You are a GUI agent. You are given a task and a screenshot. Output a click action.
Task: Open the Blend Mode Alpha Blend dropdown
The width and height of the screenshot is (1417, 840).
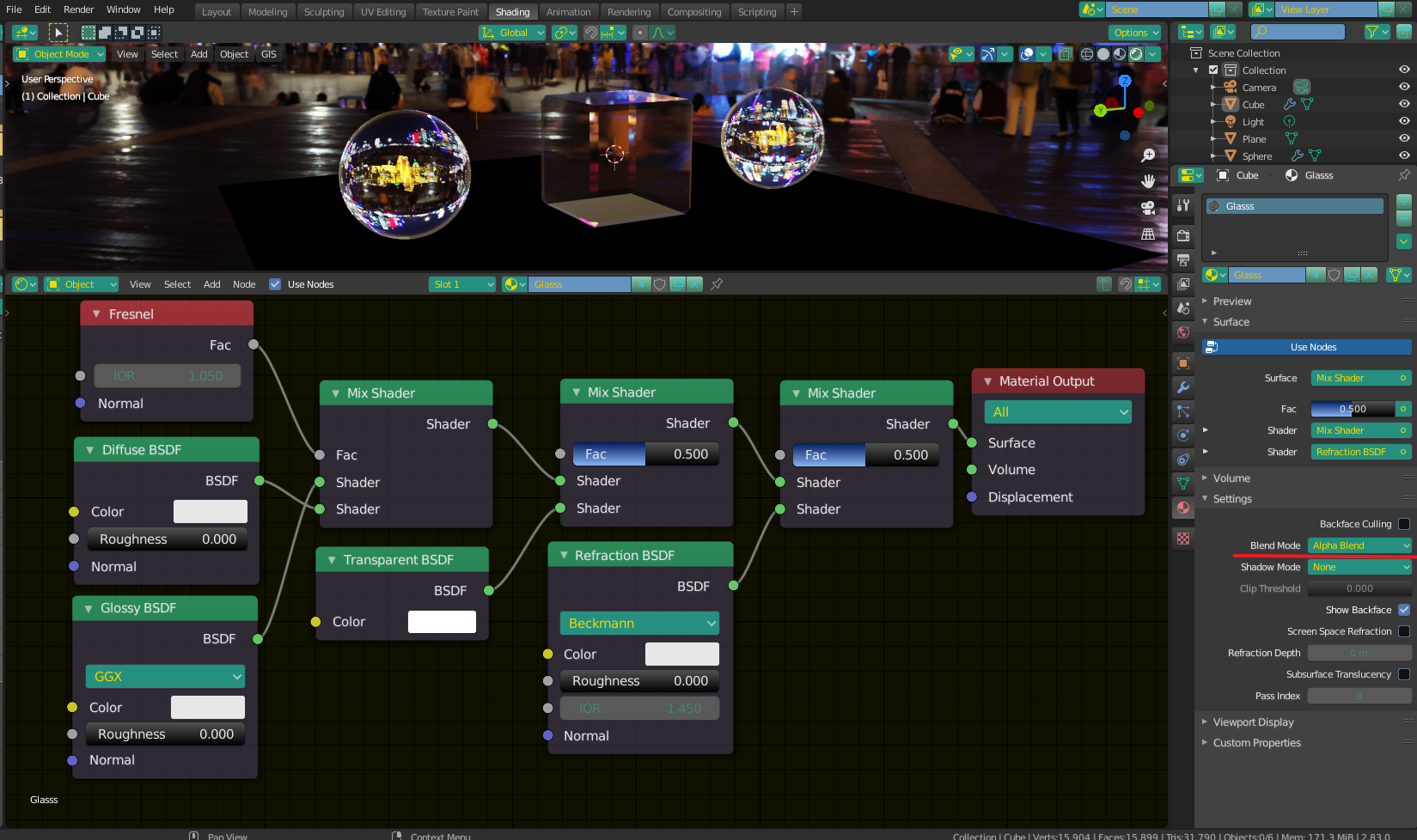(x=1359, y=545)
